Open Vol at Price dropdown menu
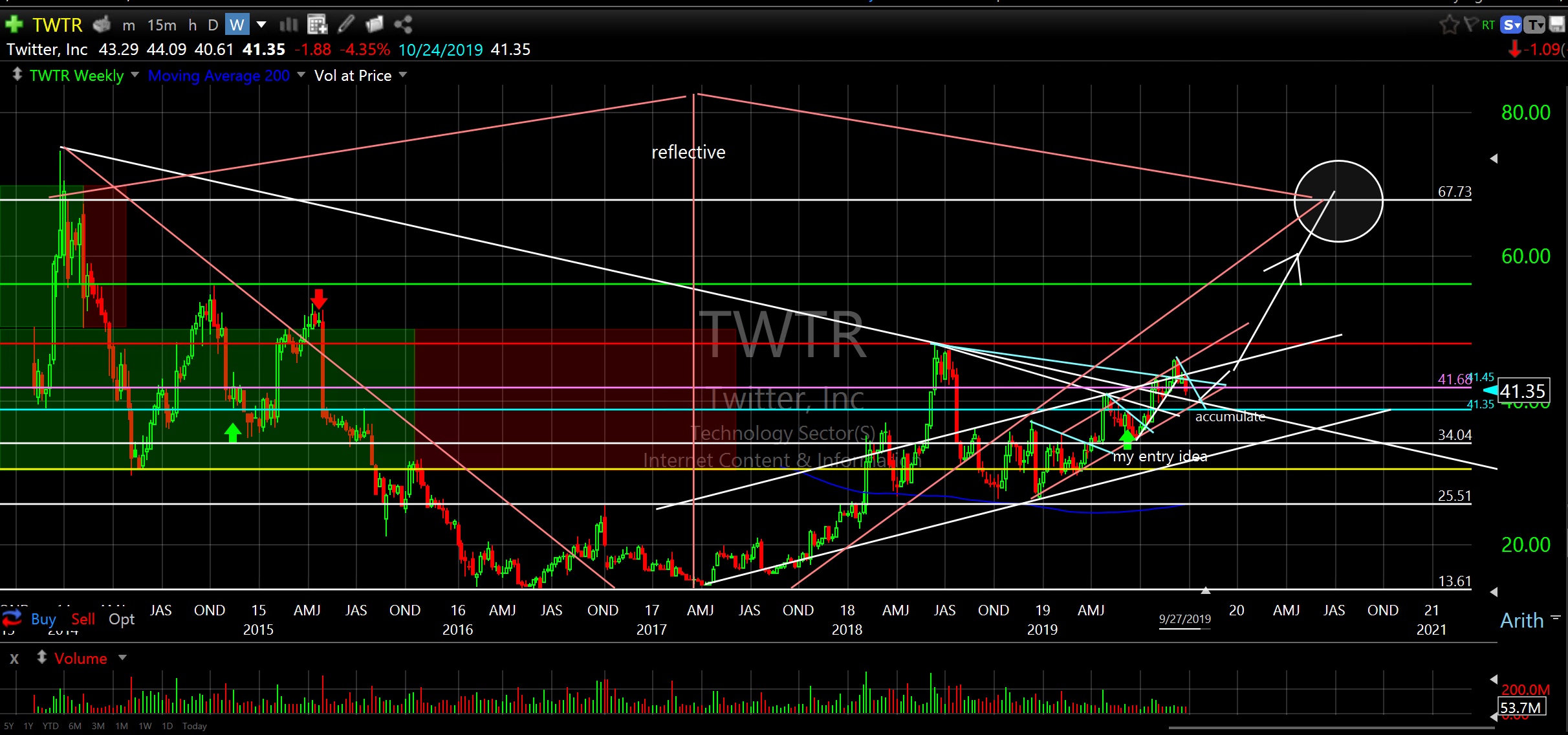Screen dimensions: 1568x735 tap(403, 75)
